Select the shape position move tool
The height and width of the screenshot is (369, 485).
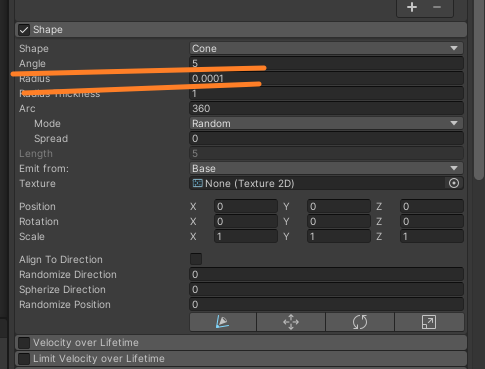(x=291, y=322)
